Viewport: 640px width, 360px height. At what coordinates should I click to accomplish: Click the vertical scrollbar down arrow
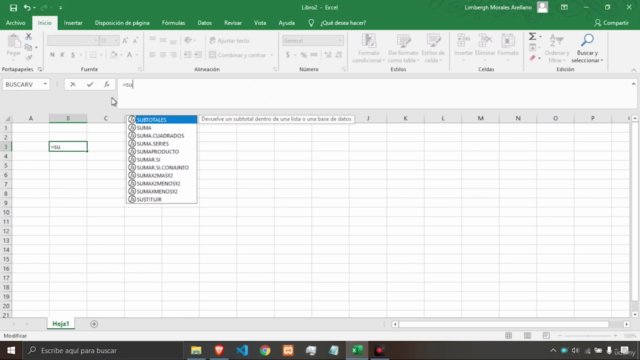[x=635, y=314]
